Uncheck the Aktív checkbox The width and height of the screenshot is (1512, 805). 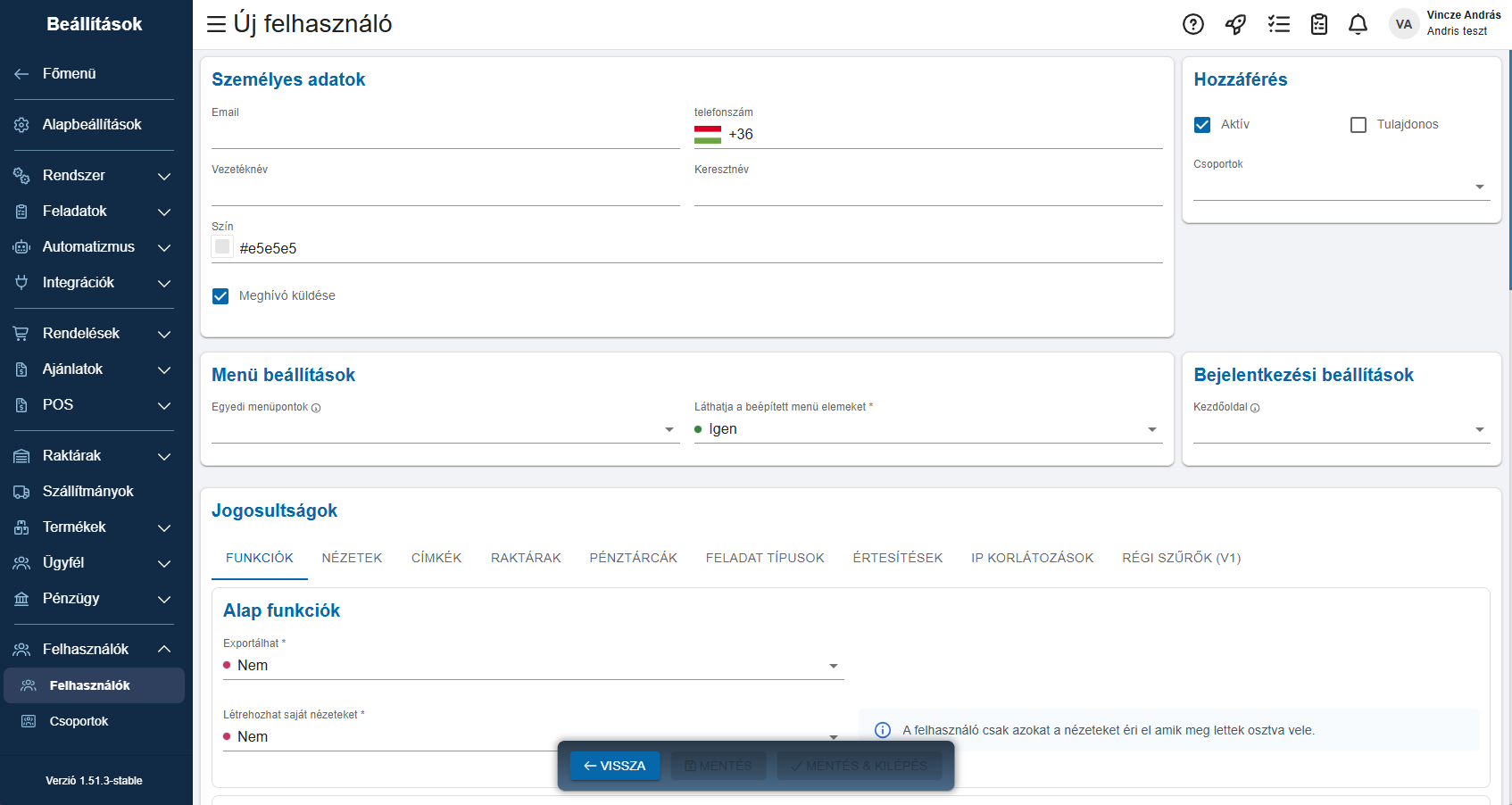pyautogui.click(x=1202, y=125)
